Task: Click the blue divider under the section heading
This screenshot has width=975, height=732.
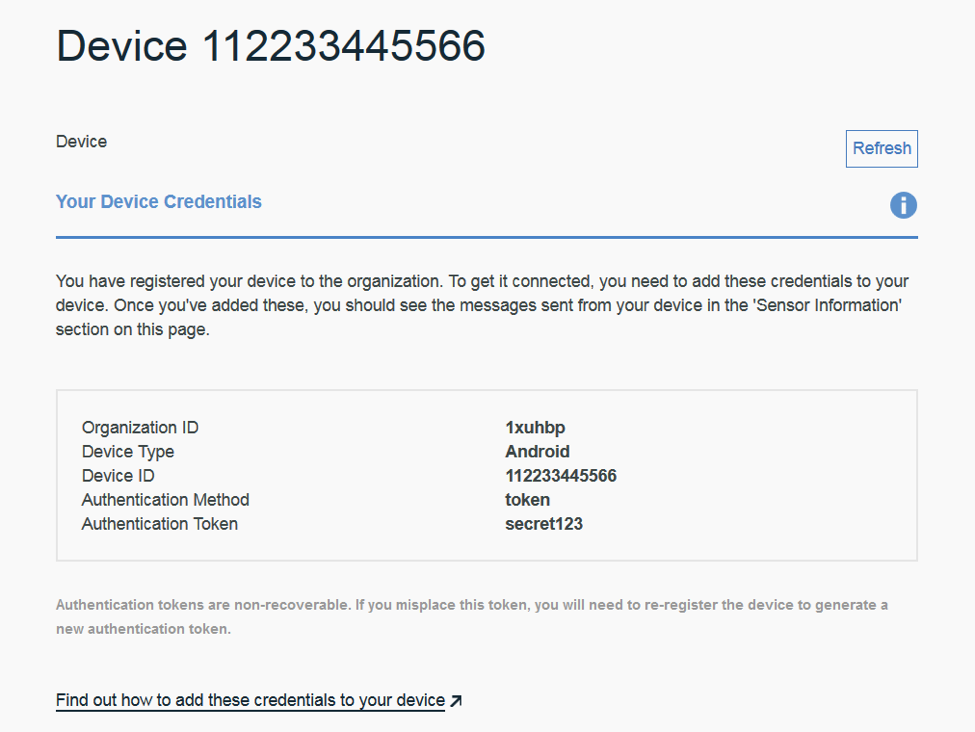Action: tap(486, 238)
